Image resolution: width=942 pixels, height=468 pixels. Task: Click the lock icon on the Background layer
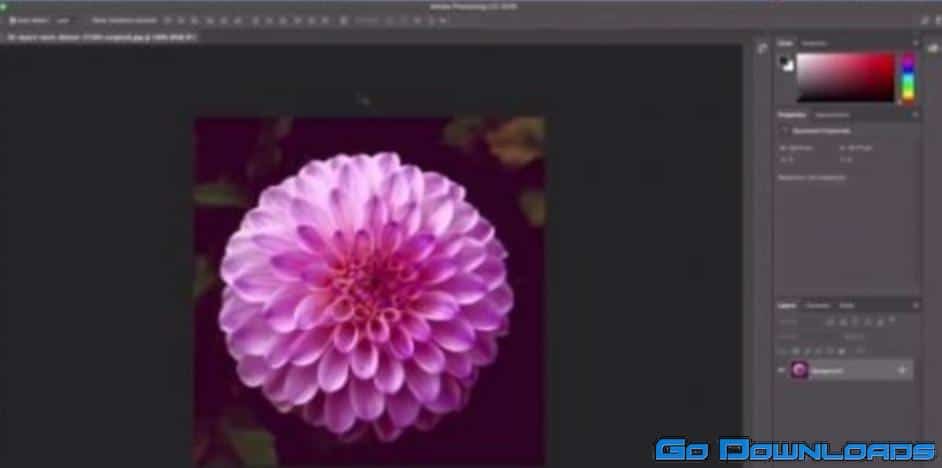pos(901,370)
